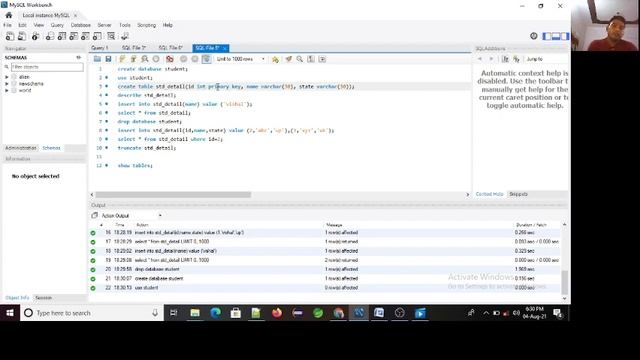Open the File menu

point(7,25)
